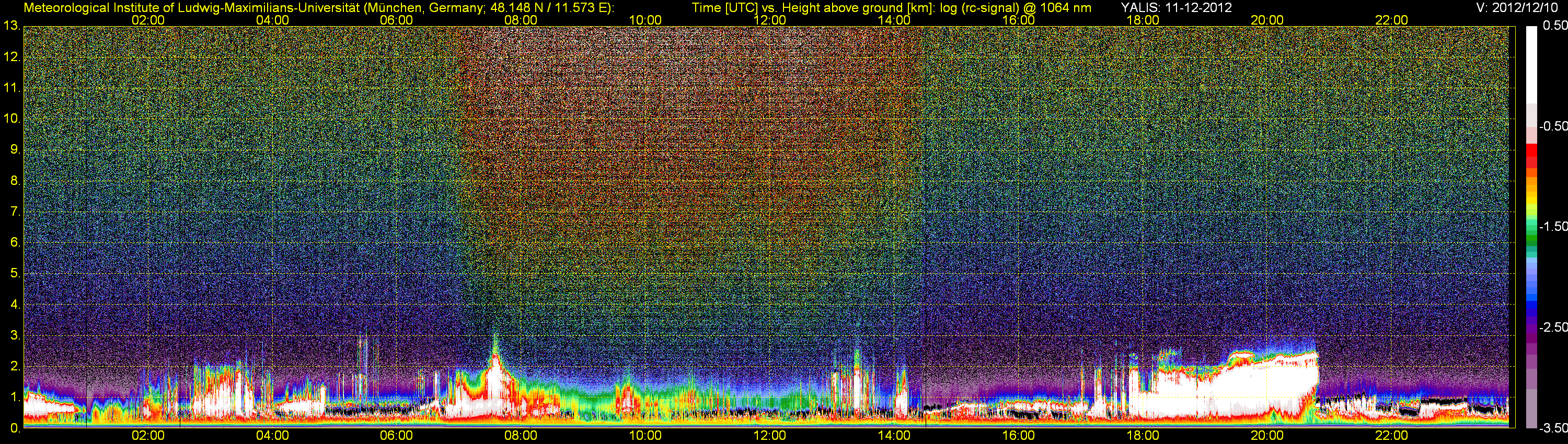Image resolution: width=1568 pixels, height=444 pixels.
Task: Click the 16:00 tick on the top time axis
Action: coord(1018,20)
